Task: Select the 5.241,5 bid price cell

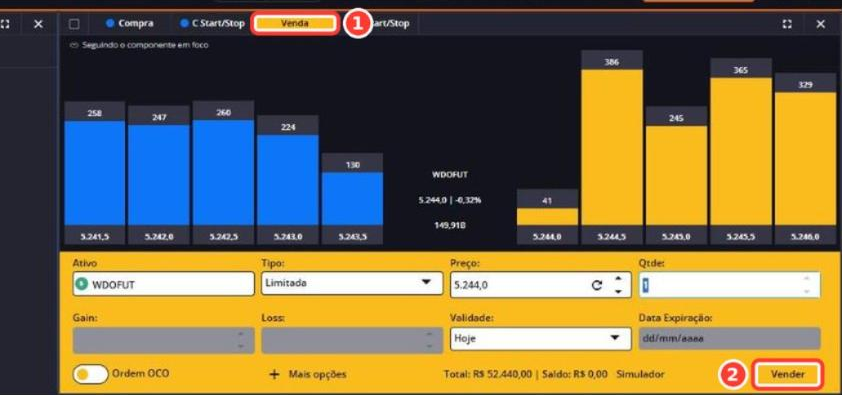Action: (x=95, y=236)
